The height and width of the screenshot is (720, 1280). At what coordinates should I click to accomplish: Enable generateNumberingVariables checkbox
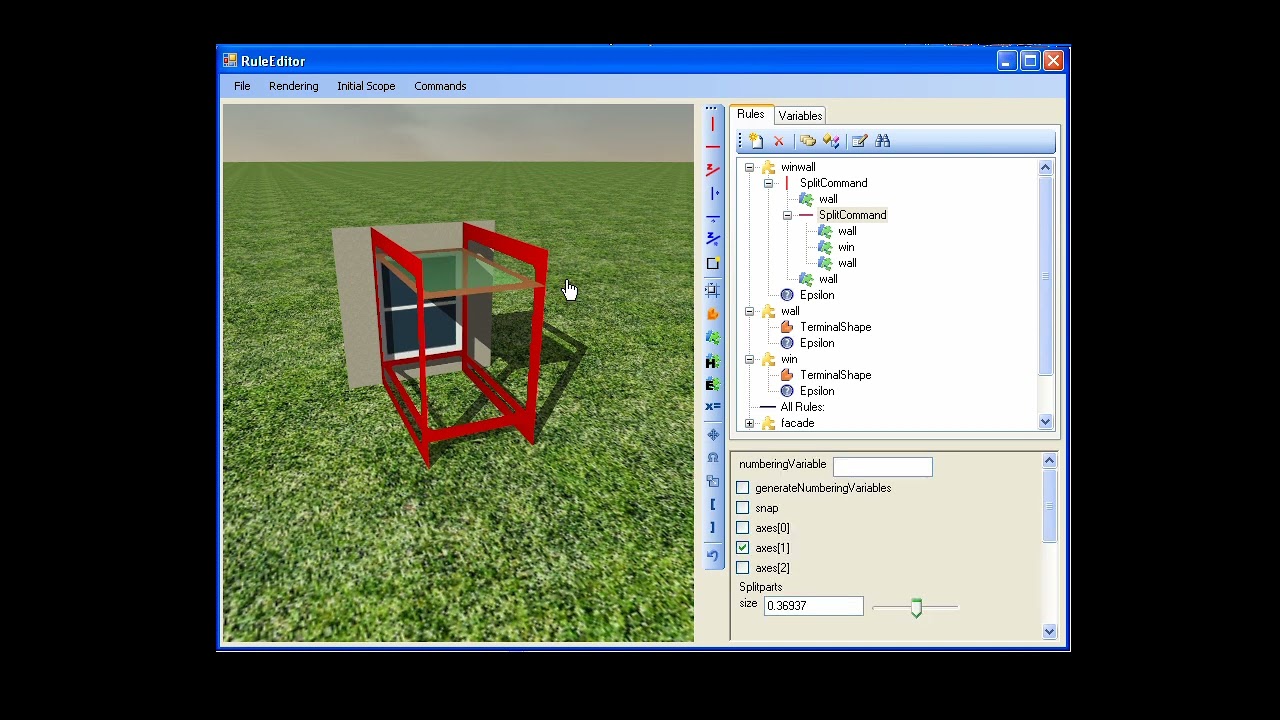pyautogui.click(x=743, y=488)
